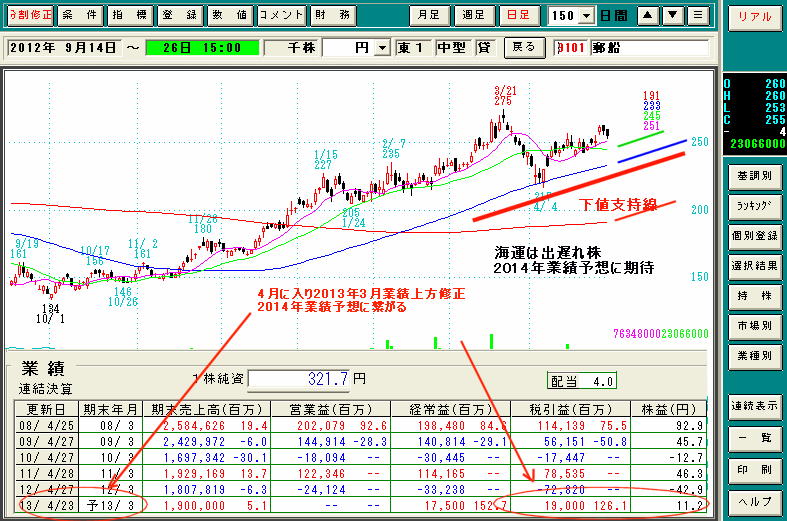This screenshot has width=787, height=521.
Task: Click the 郵船 stock name field
Action: click(649, 48)
